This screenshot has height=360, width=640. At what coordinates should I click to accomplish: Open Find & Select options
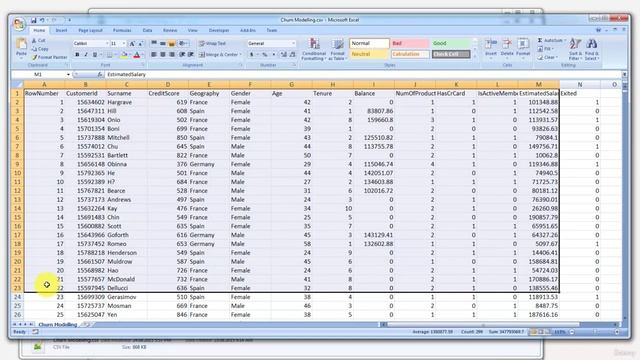[x=591, y=49]
